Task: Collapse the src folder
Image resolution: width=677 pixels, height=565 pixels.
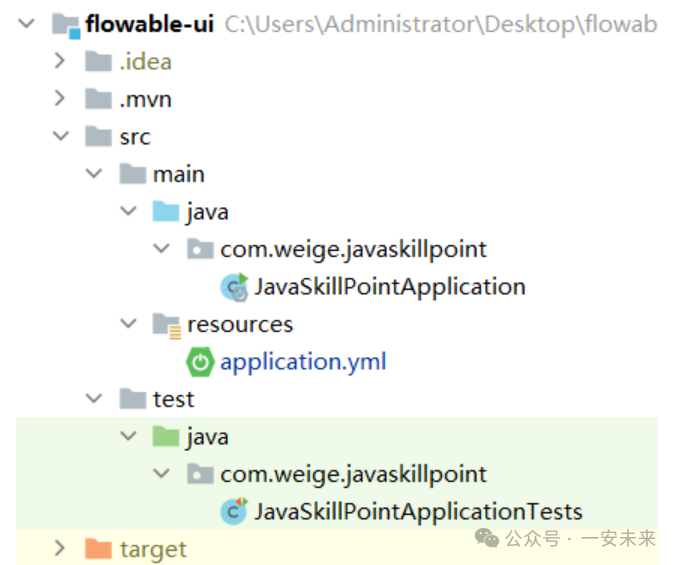Action: 60,137
